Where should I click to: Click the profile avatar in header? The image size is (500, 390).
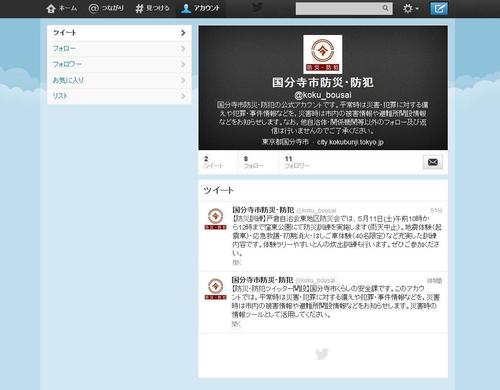click(x=323, y=54)
